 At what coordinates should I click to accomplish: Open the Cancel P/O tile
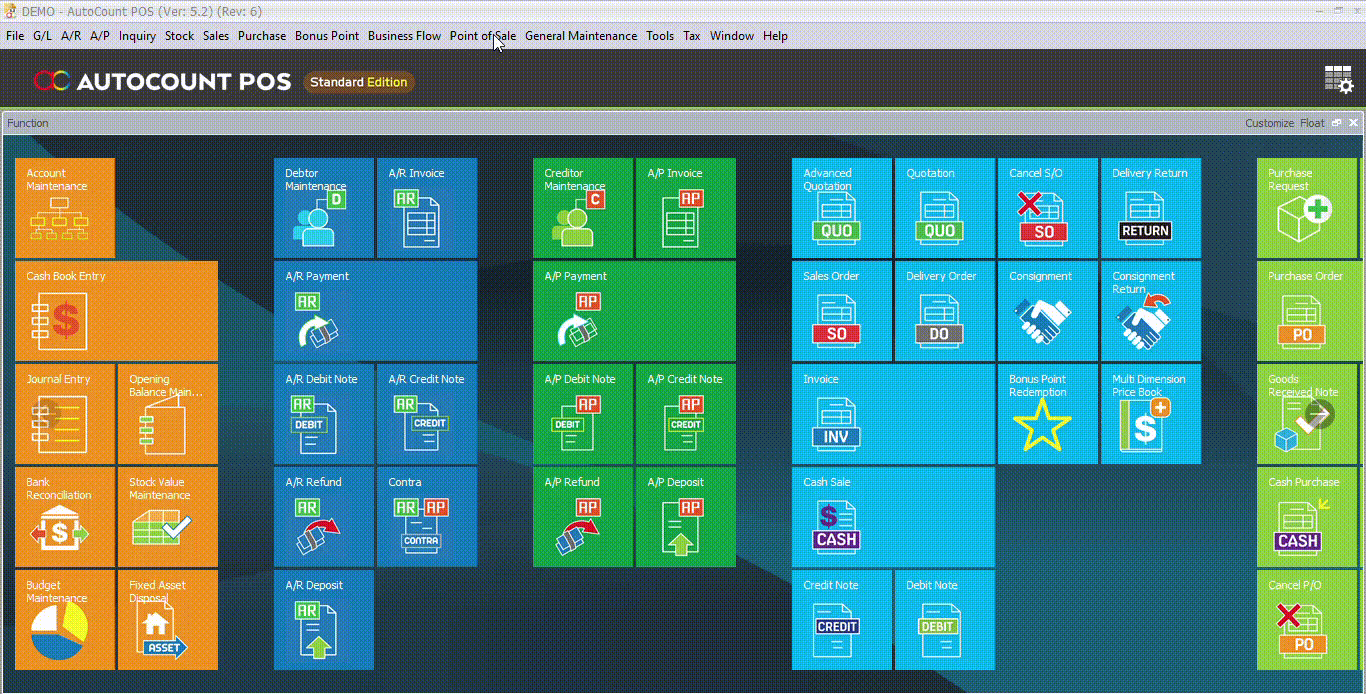coord(1306,620)
